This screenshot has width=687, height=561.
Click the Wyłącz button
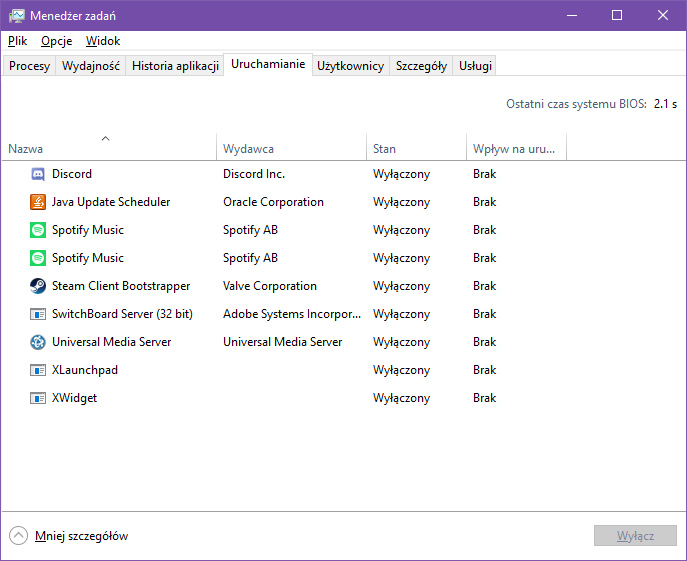point(635,536)
